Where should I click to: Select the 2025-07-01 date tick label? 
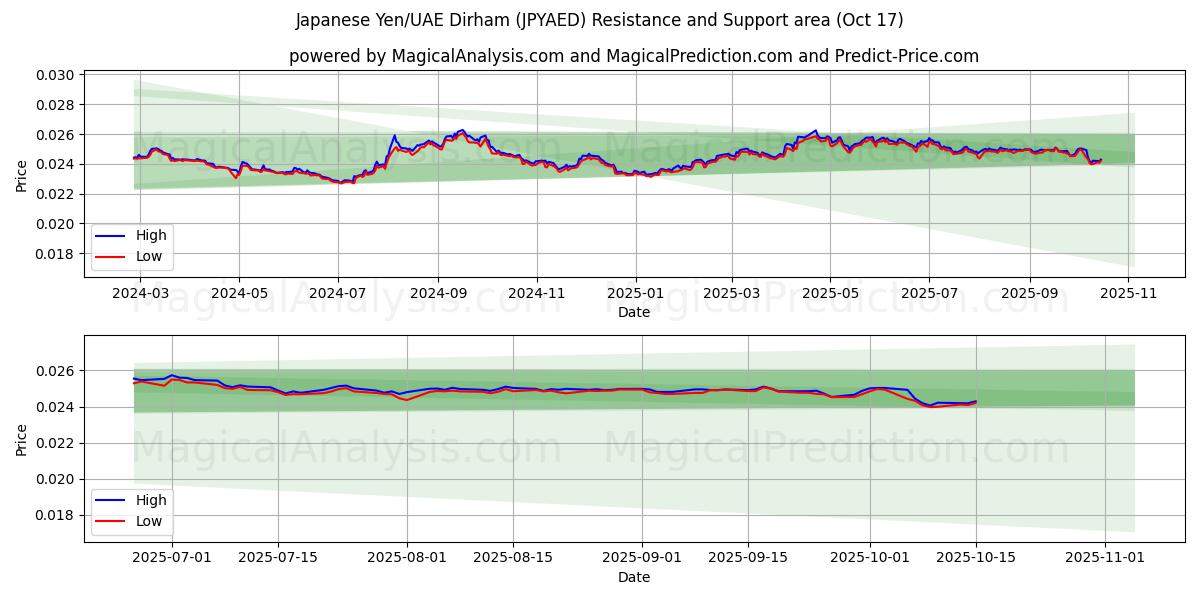click(x=171, y=555)
